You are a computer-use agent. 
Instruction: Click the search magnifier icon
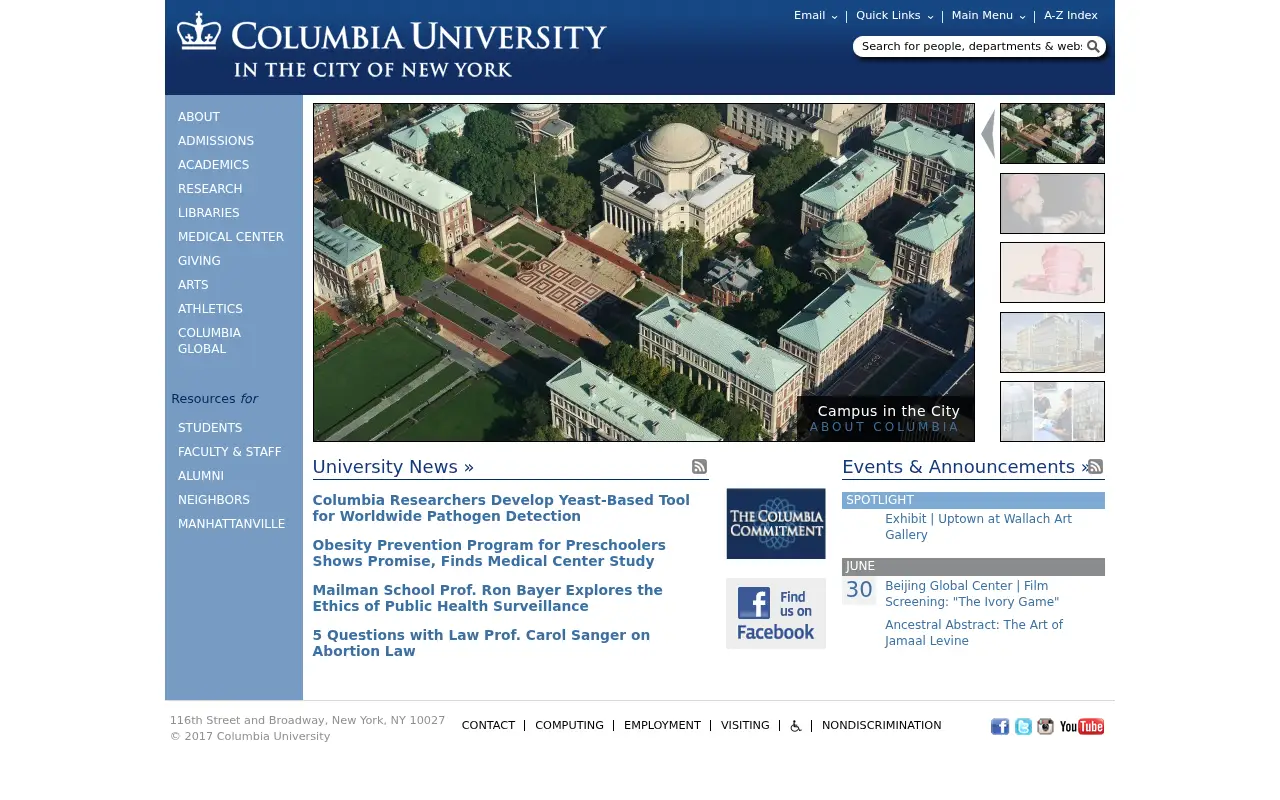coord(1093,46)
